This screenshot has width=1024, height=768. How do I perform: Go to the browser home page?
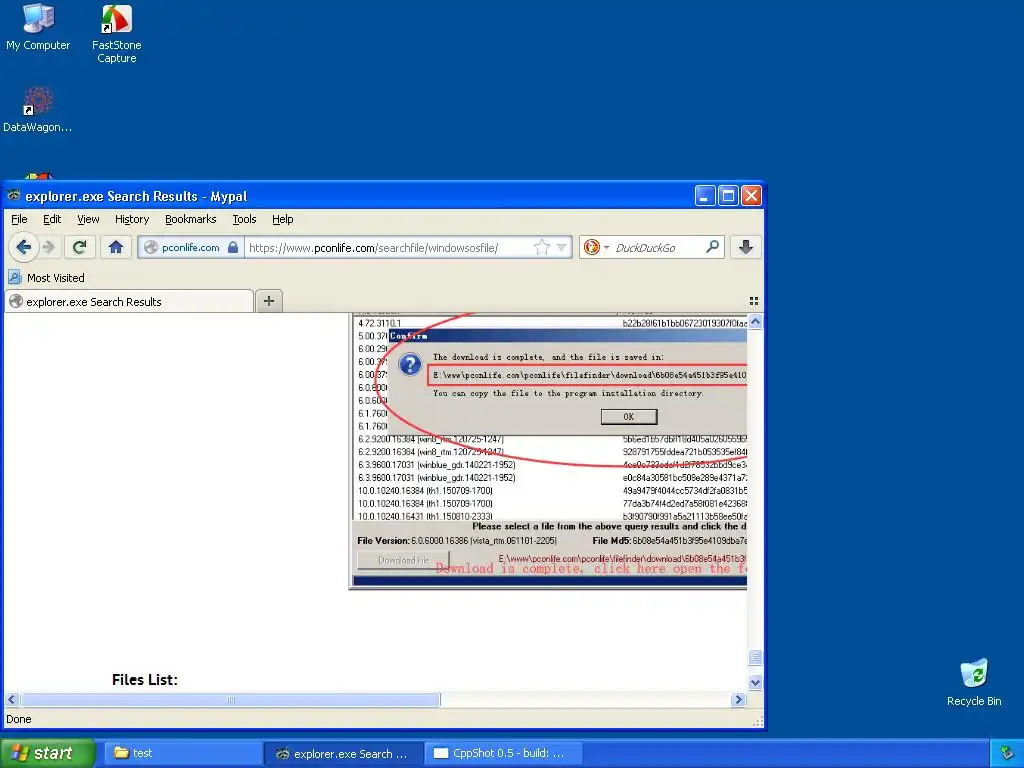point(116,248)
